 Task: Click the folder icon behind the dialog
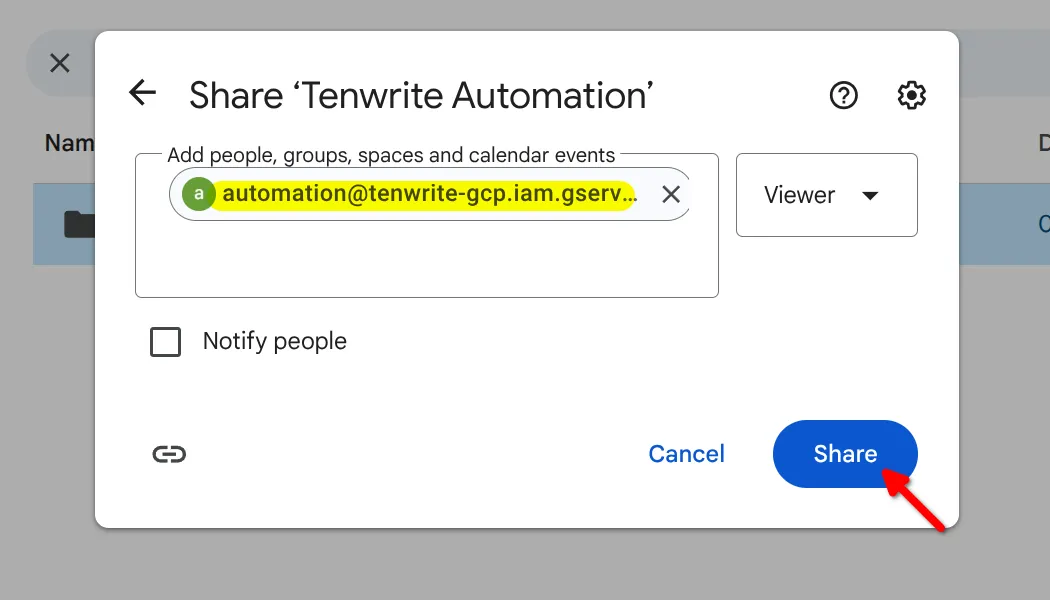(78, 224)
